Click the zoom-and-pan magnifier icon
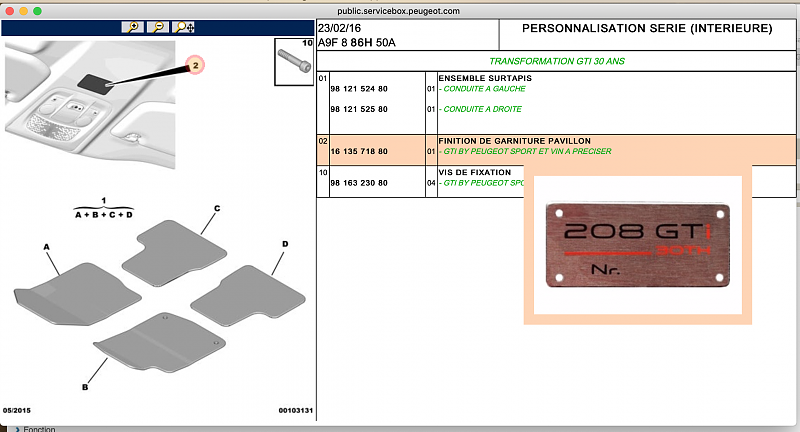The image size is (800, 432). coord(183,28)
